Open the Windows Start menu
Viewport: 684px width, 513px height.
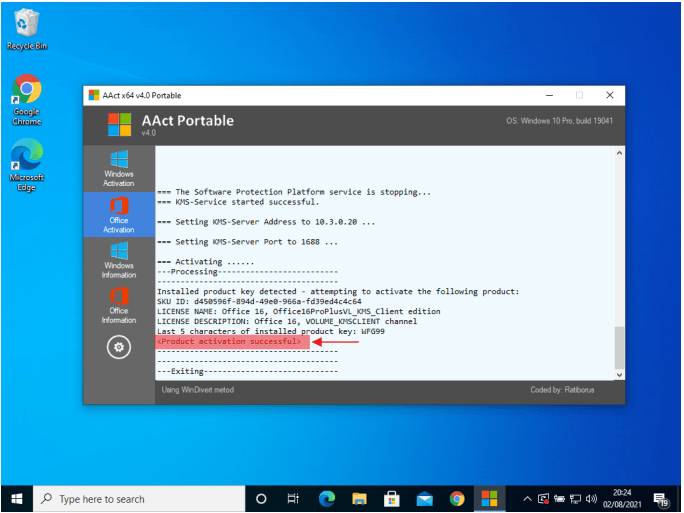pos(17,499)
